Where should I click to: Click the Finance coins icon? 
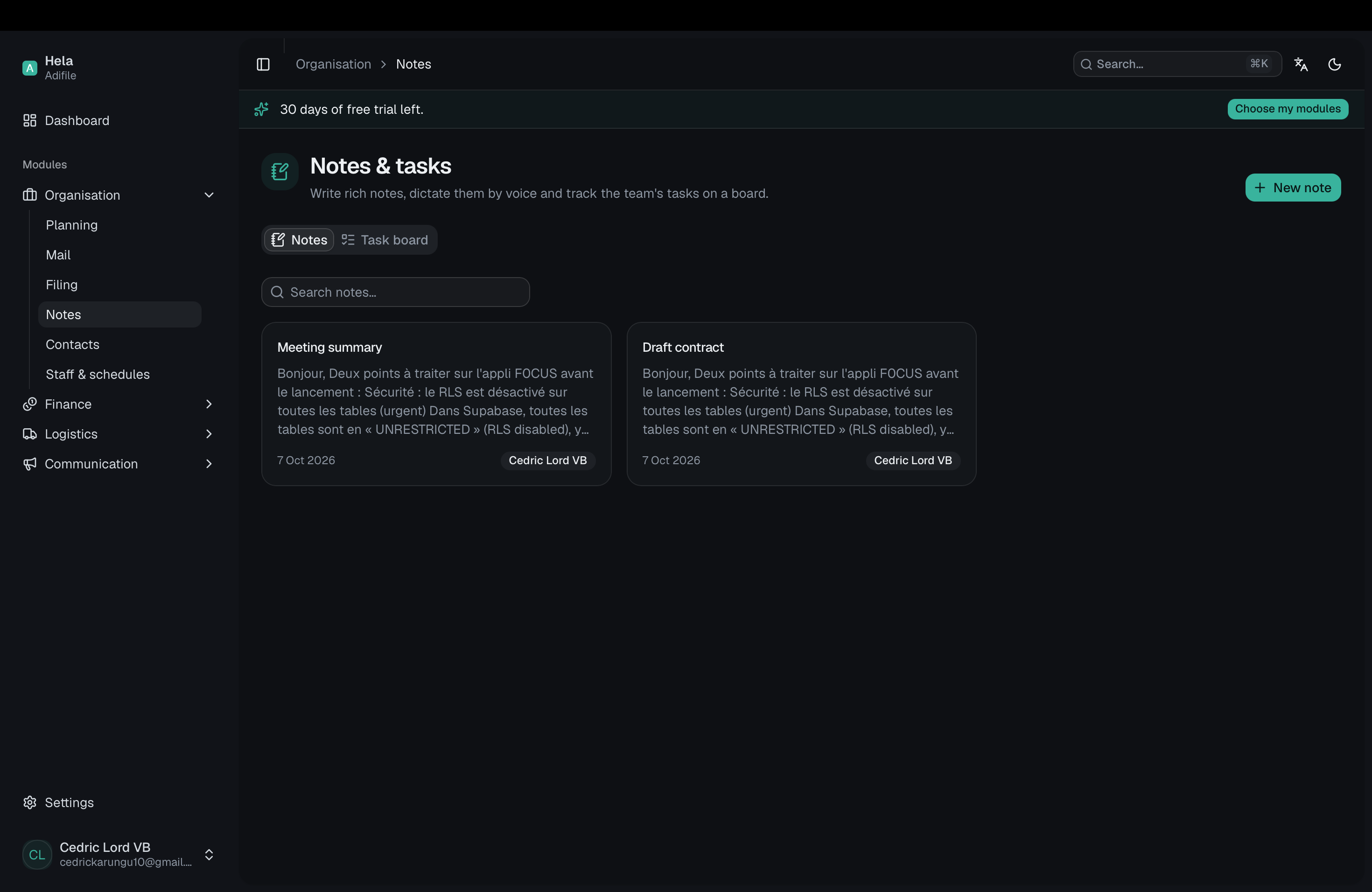tap(29, 404)
